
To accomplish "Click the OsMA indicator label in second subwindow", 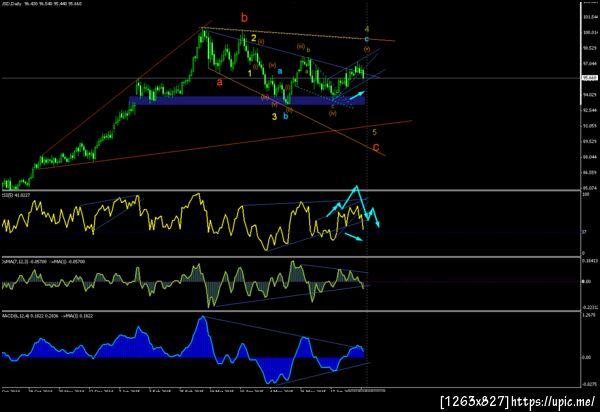I will tap(44, 262).
